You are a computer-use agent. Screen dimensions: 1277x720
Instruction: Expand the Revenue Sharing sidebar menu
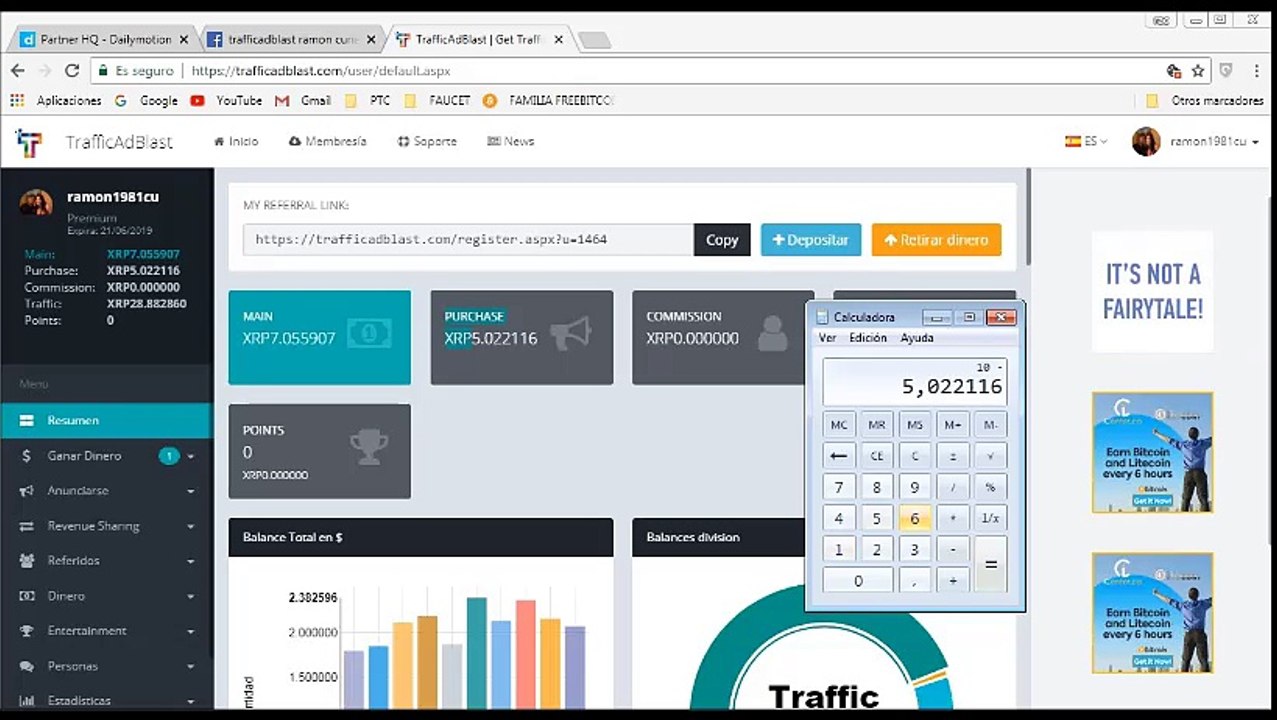(107, 526)
